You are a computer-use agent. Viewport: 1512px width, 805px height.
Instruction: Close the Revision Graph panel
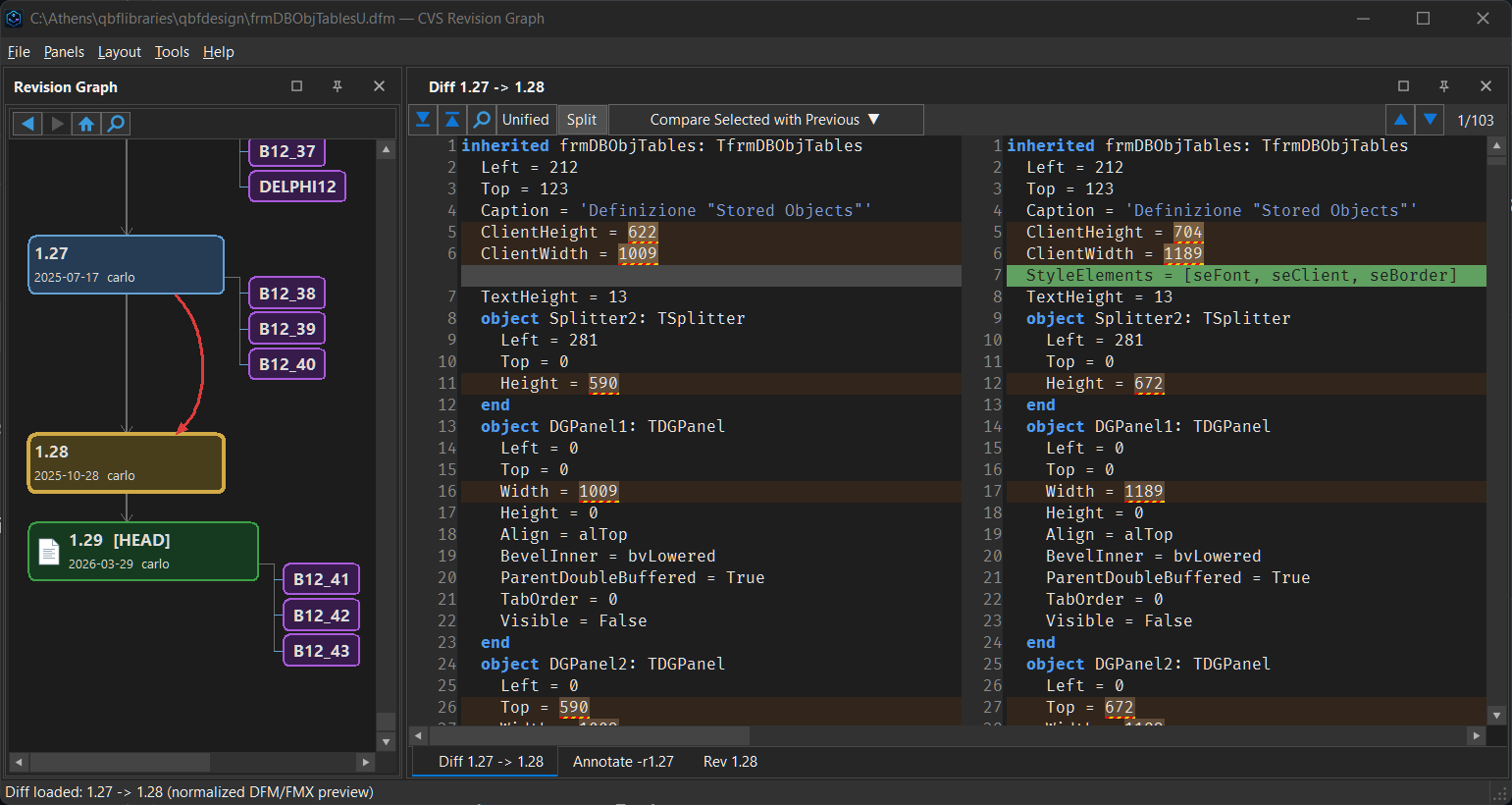click(379, 86)
